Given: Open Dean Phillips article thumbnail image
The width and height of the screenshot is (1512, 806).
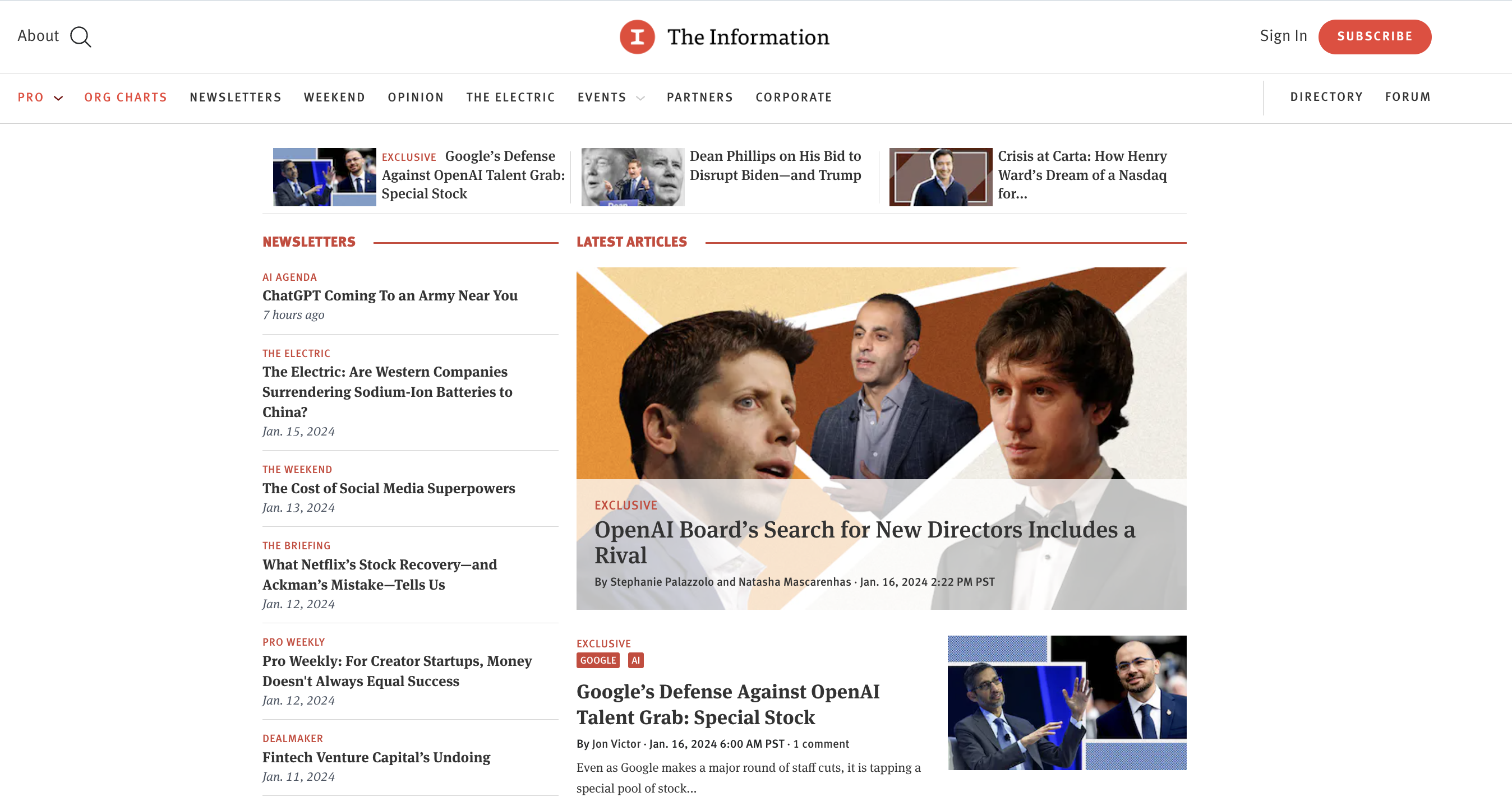Looking at the screenshot, I should click(632, 177).
